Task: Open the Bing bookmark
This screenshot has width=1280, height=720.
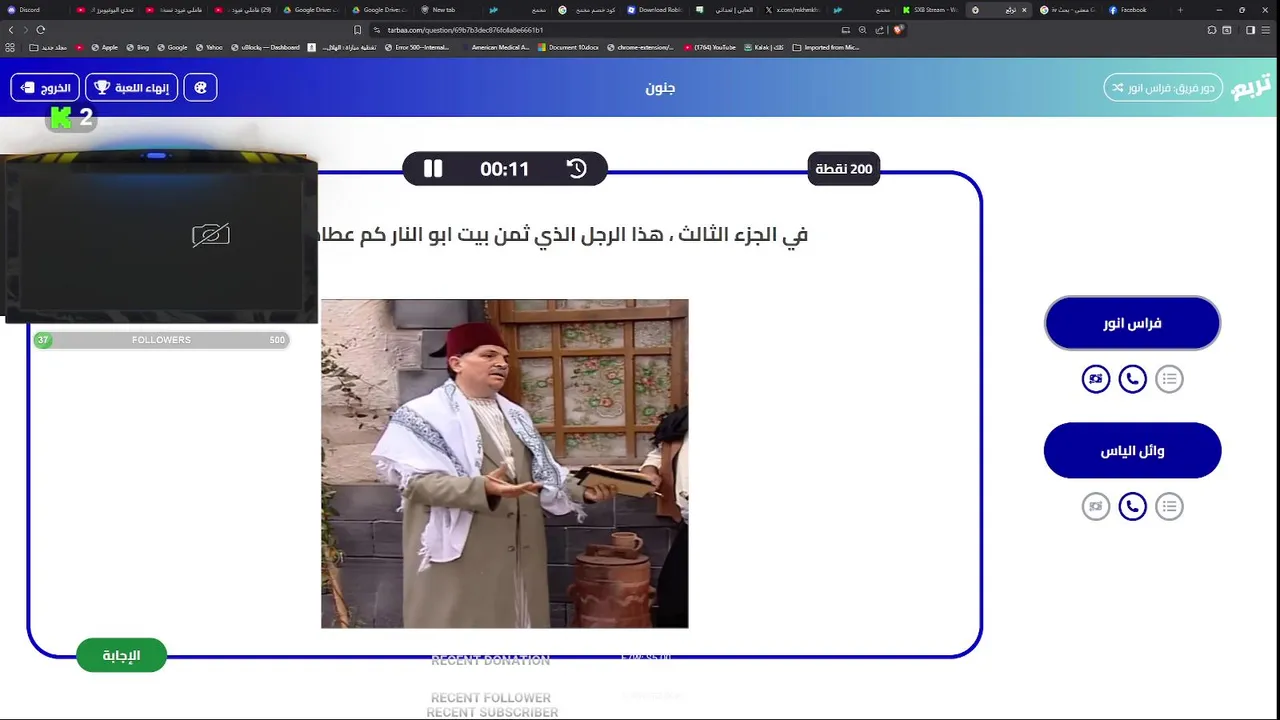Action: pos(138,47)
